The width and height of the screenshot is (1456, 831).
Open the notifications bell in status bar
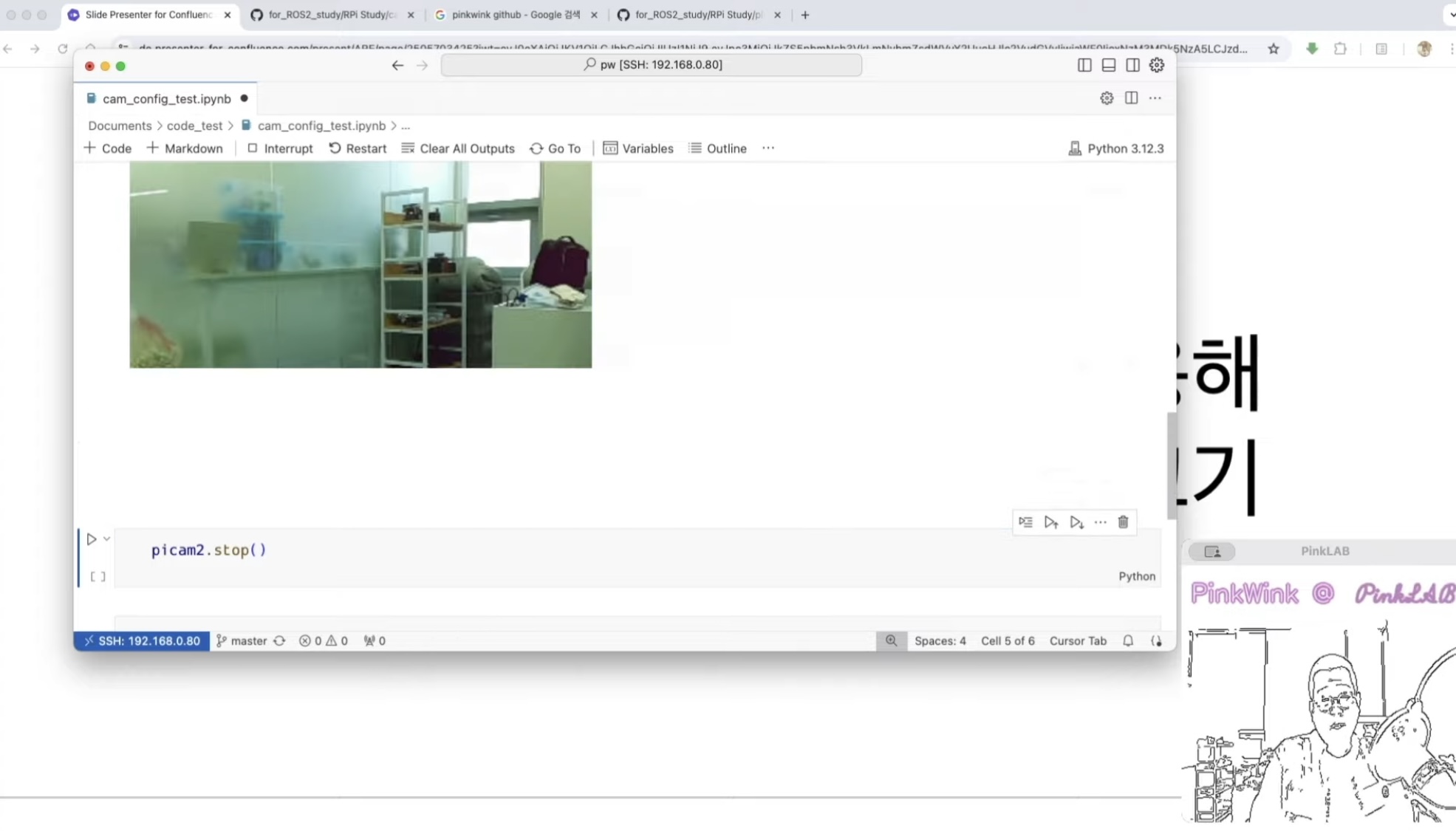coord(1128,640)
